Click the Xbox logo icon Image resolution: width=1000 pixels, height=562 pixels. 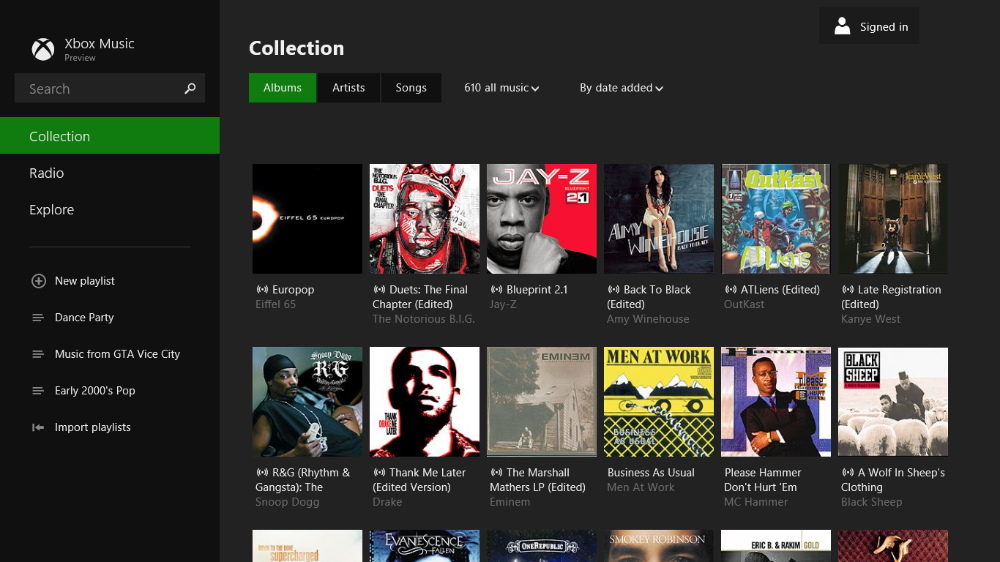click(43, 49)
